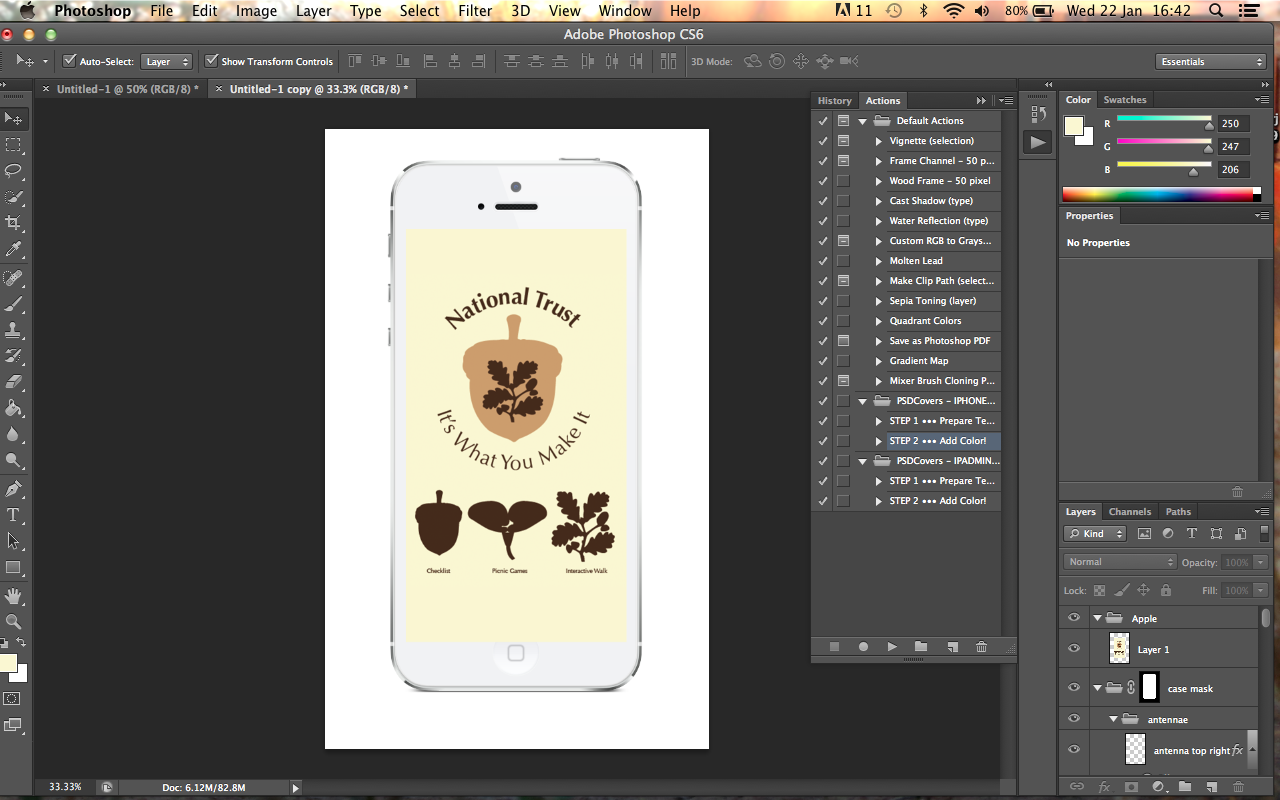This screenshot has width=1280, height=800.
Task: Collapse the Apple layer group
Action: pos(1097,618)
